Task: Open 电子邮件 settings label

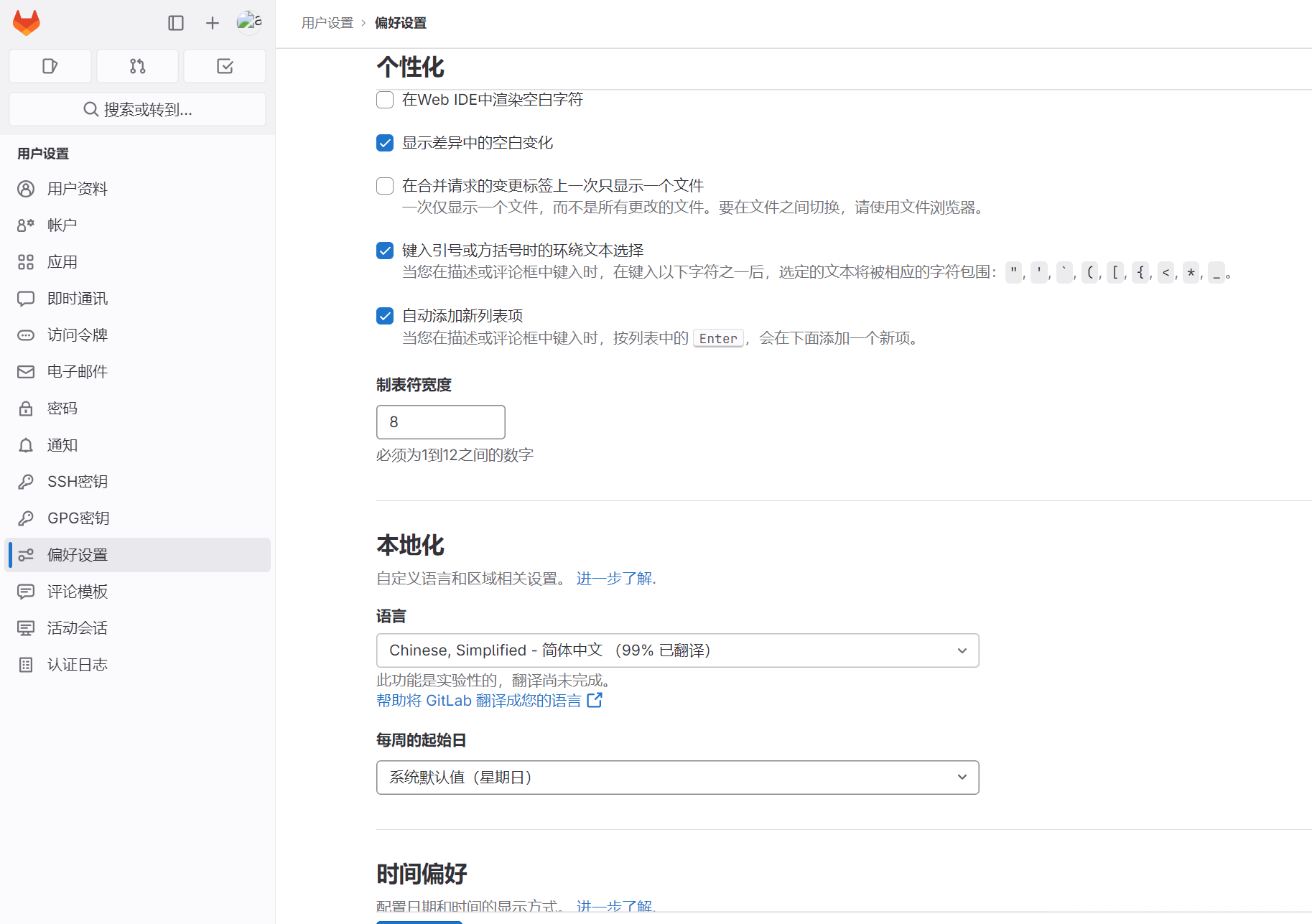Action: pos(78,372)
